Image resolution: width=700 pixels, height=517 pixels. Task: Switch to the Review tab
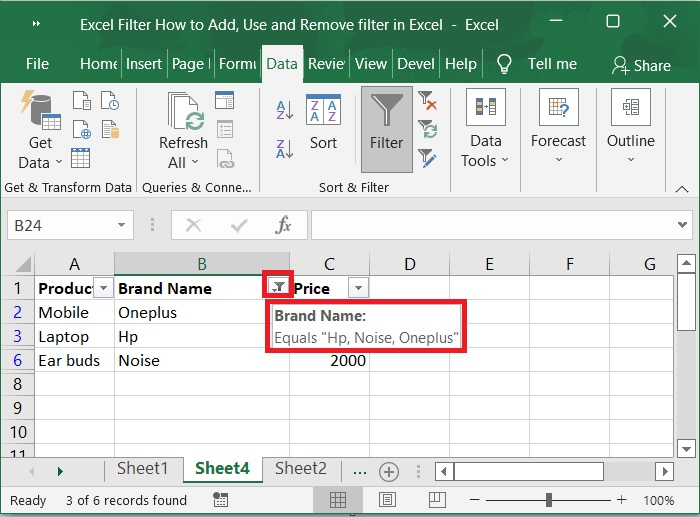327,64
